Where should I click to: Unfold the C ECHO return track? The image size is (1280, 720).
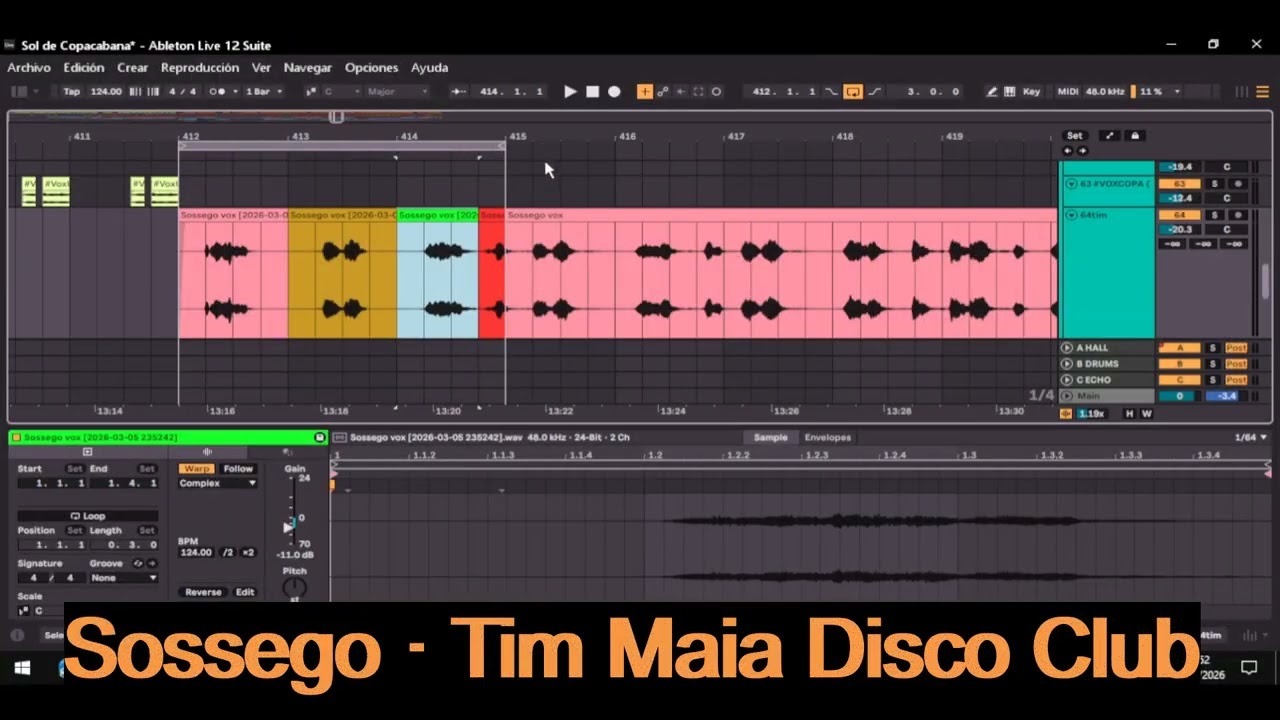point(1067,380)
